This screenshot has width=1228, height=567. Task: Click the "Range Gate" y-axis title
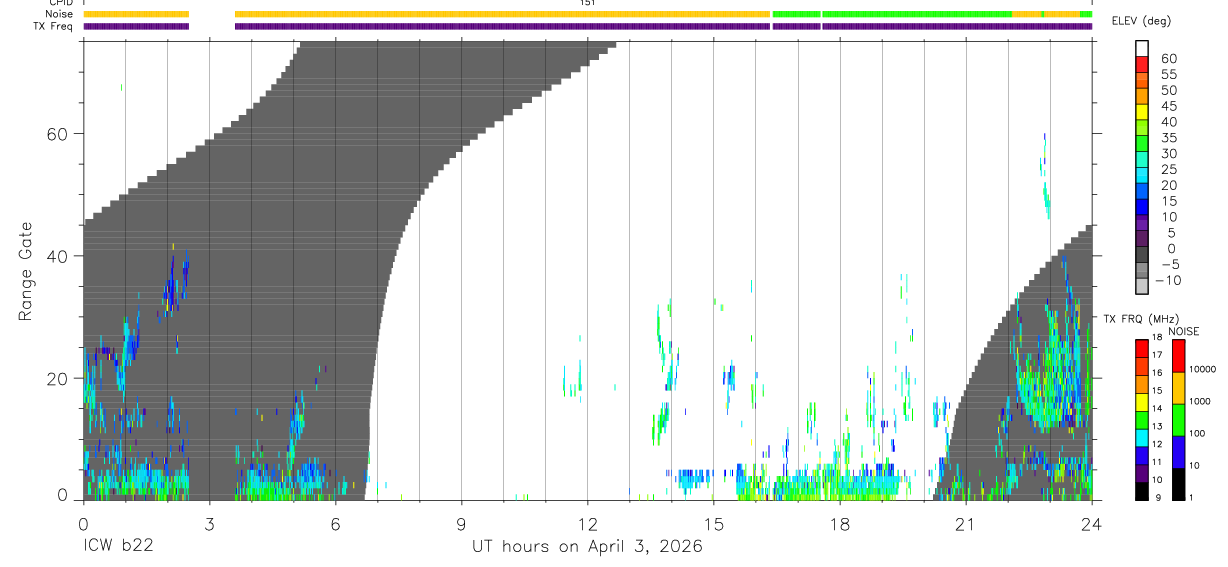pos(26,271)
